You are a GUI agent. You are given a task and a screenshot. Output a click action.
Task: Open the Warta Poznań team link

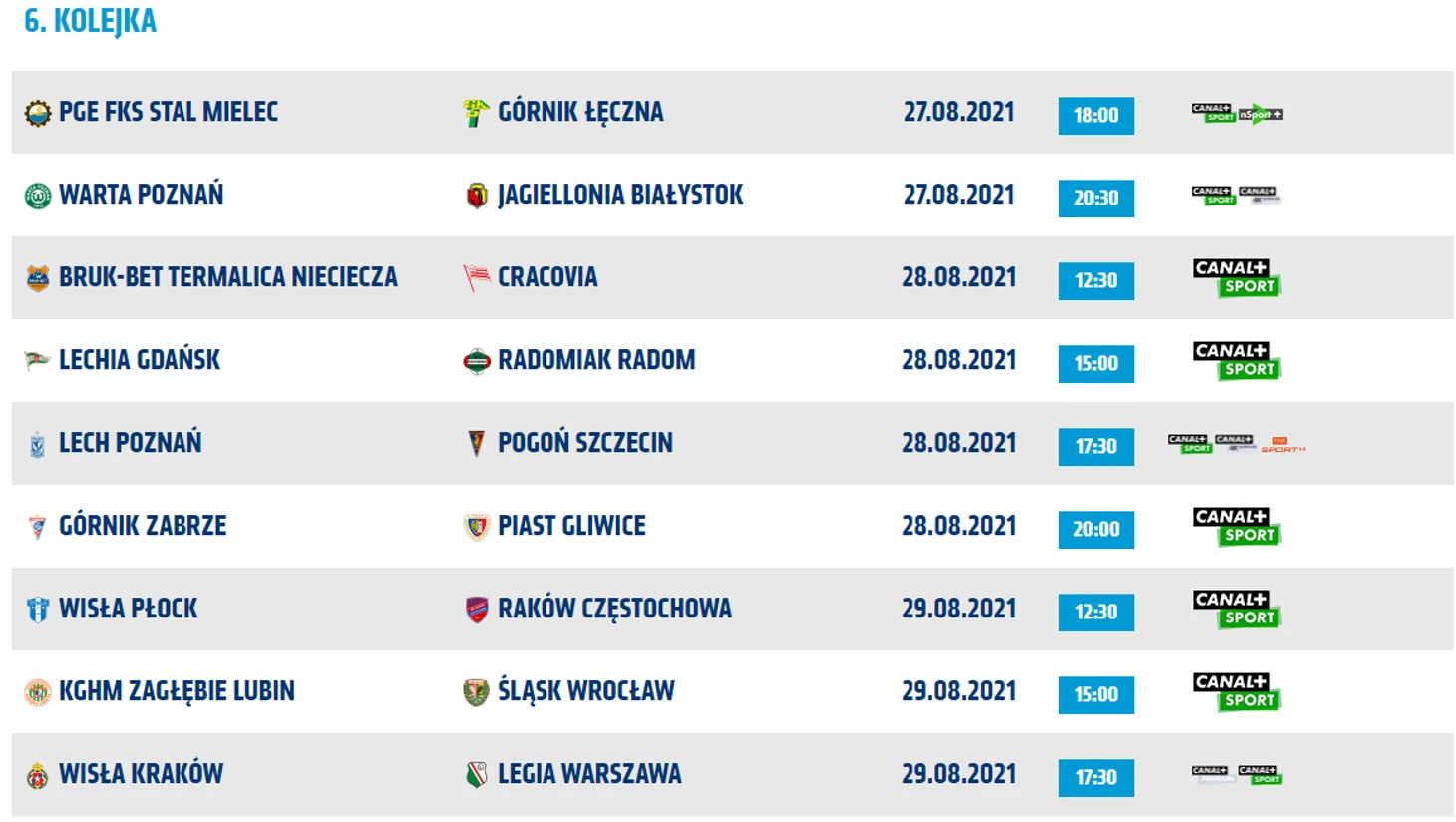(x=141, y=195)
